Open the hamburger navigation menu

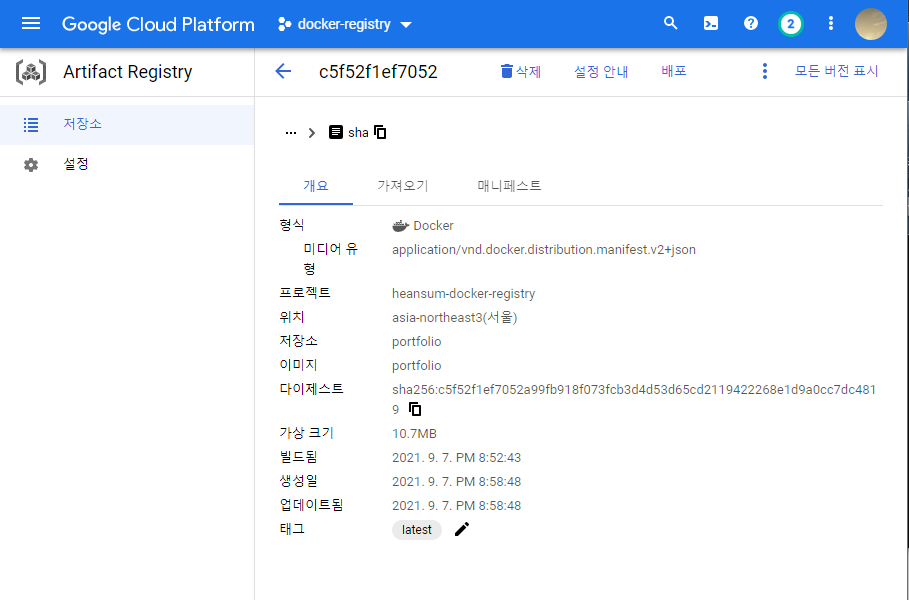tap(31, 24)
